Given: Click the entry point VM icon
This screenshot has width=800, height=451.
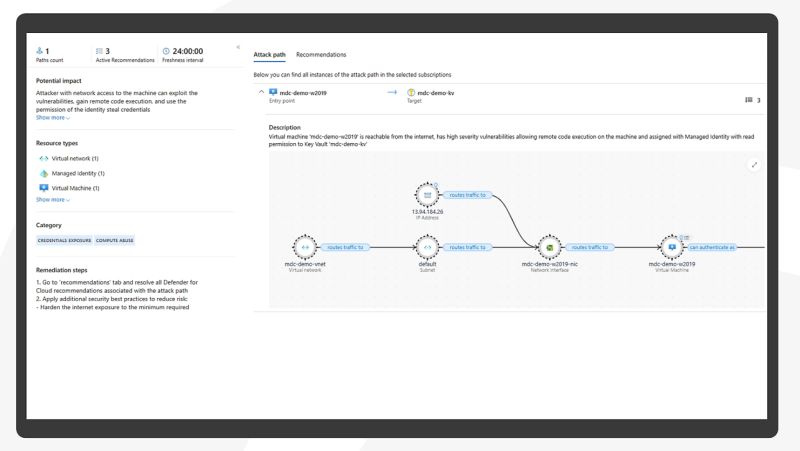Looking at the screenshot, I should (x=273, y=92).
